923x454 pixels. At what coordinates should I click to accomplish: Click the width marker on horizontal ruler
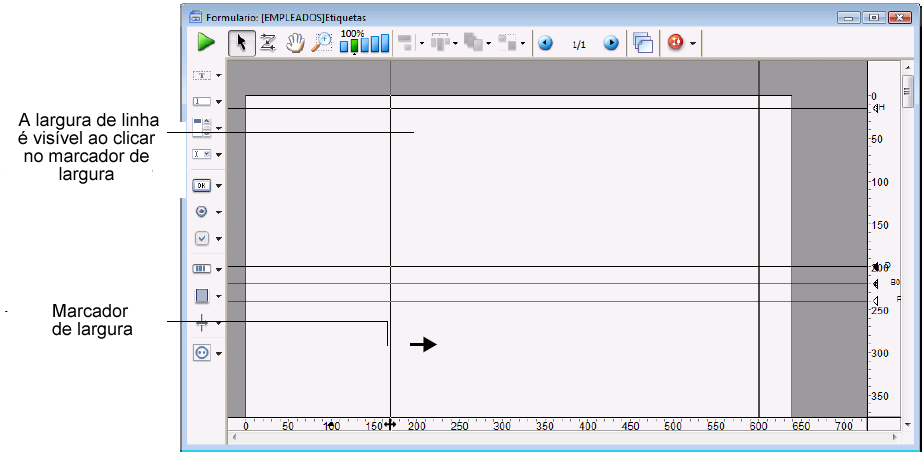point(389,425)
